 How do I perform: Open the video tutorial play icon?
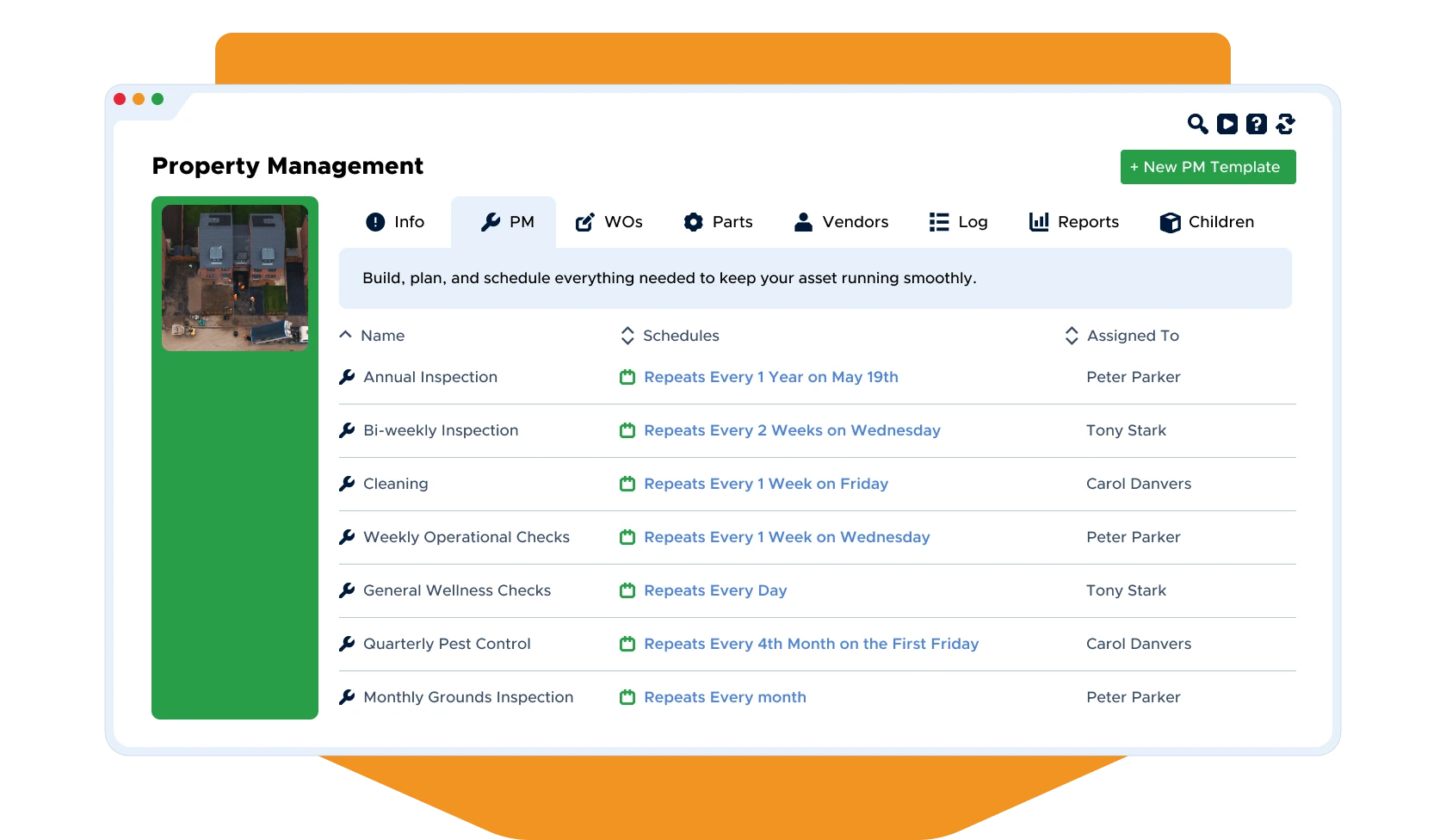click(1227, 124)
